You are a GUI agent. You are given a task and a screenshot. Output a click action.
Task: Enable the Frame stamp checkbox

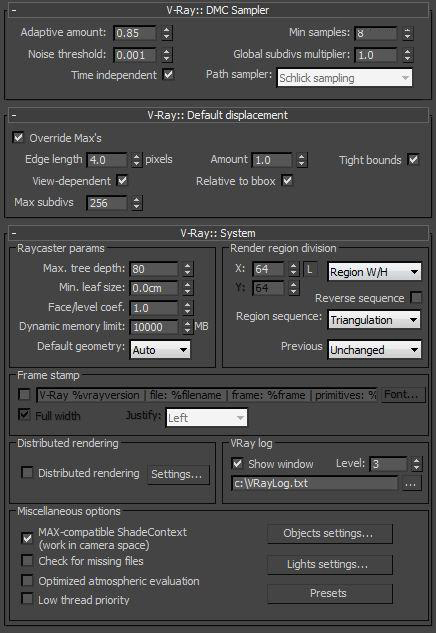click(25, 394)
